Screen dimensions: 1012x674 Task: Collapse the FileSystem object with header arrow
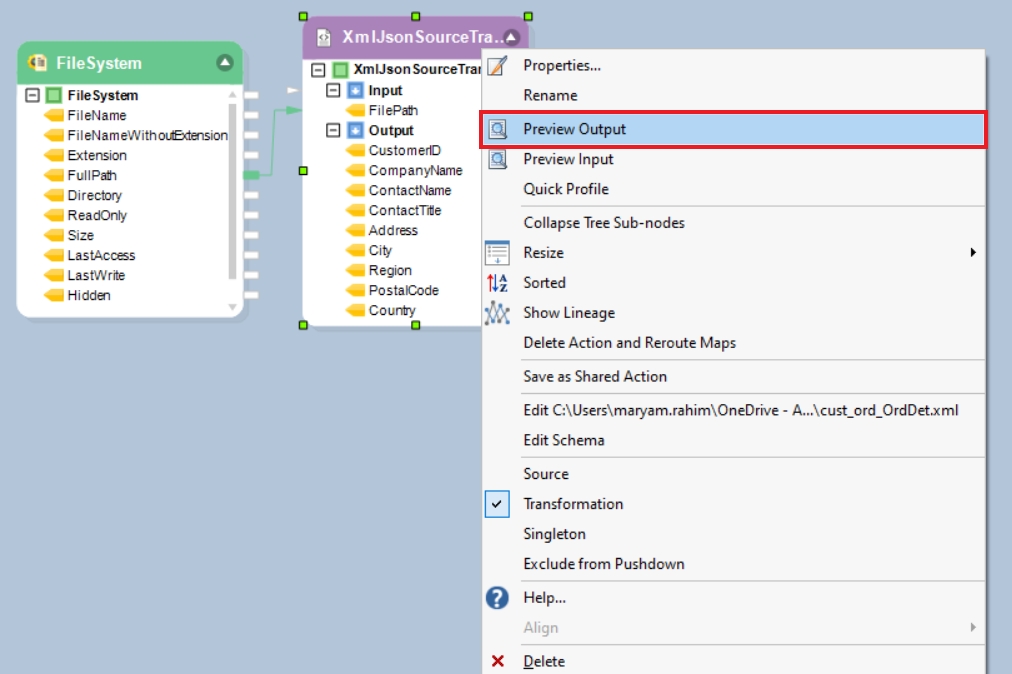(225, 63)
